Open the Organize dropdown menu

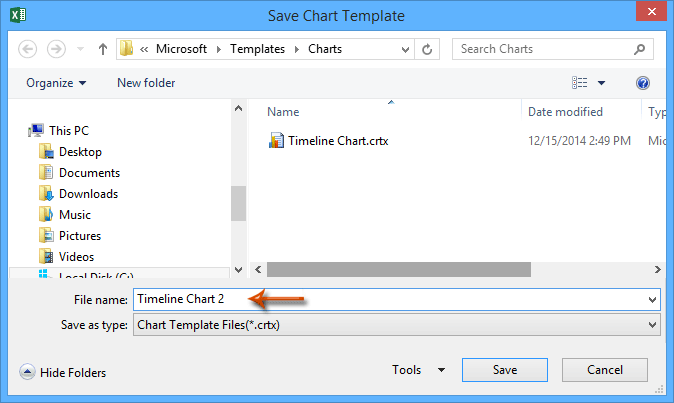(x=56, y=83)
